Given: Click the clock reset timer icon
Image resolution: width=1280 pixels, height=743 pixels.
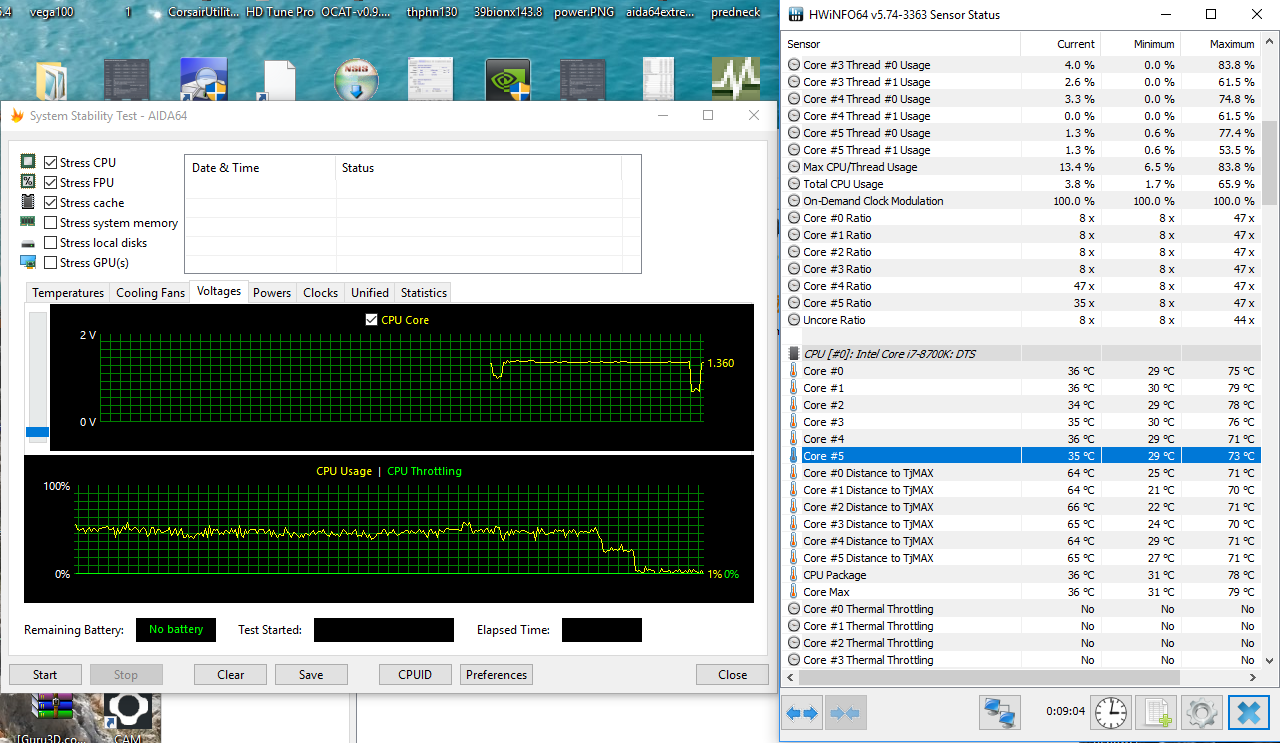Looking at the screenshot, I should click(1110, 713).
